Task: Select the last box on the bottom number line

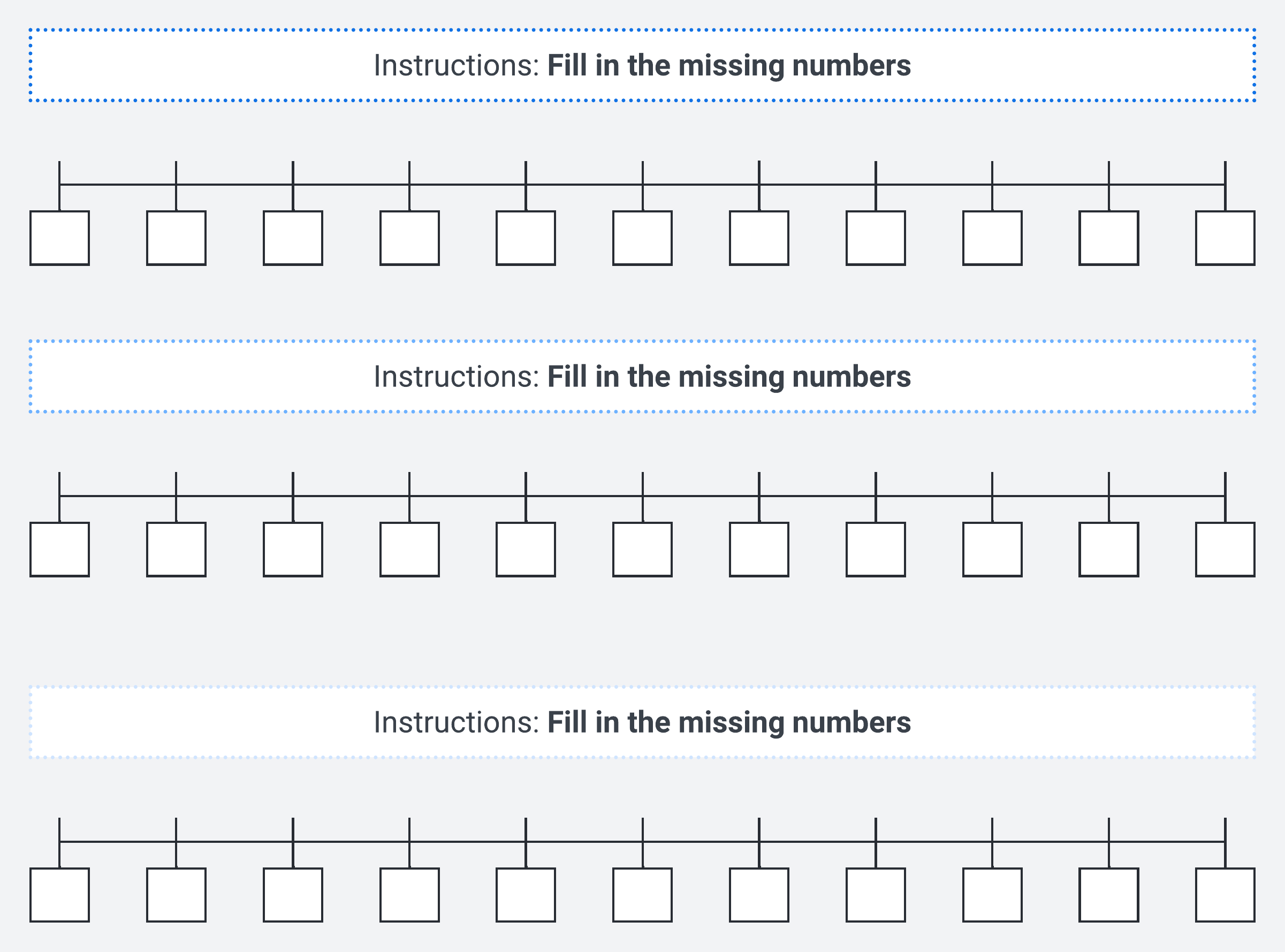Action: click(x=1225, y=895)
